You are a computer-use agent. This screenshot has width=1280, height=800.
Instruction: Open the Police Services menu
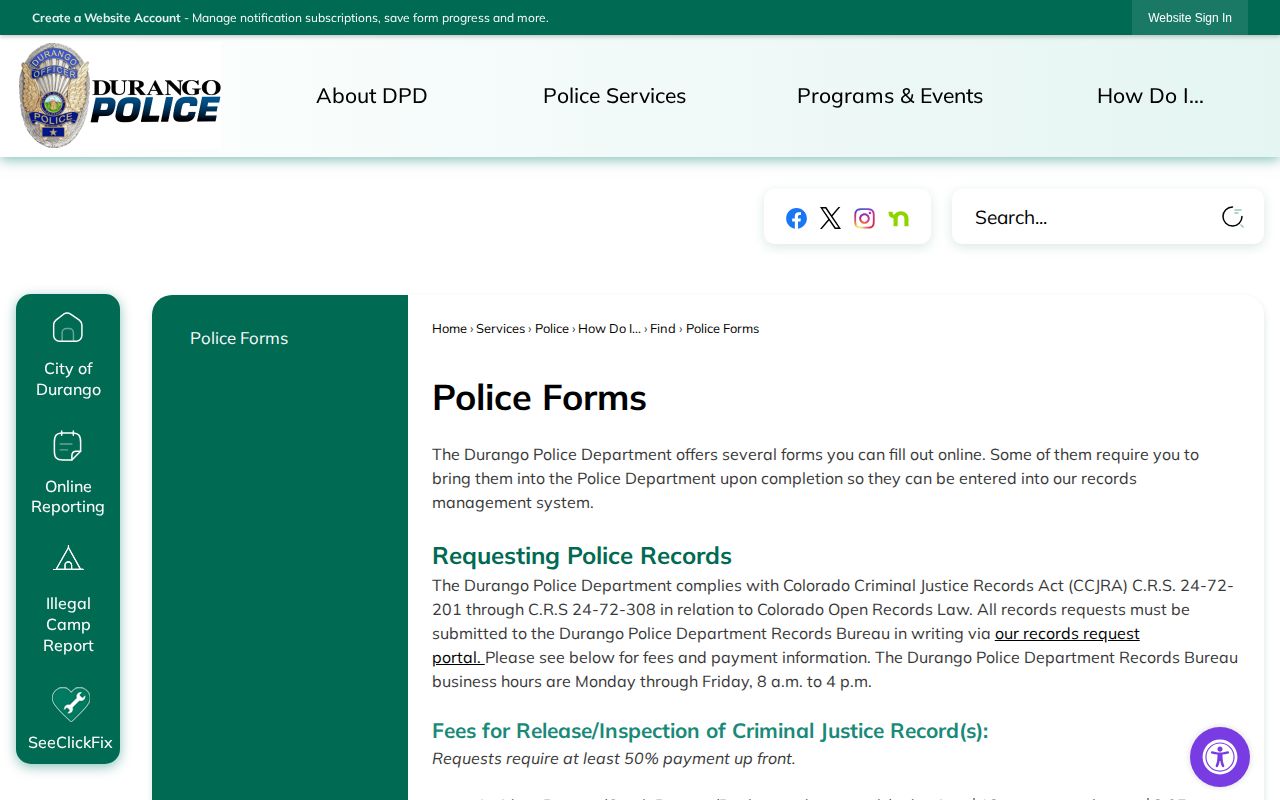tap(614, 96)
